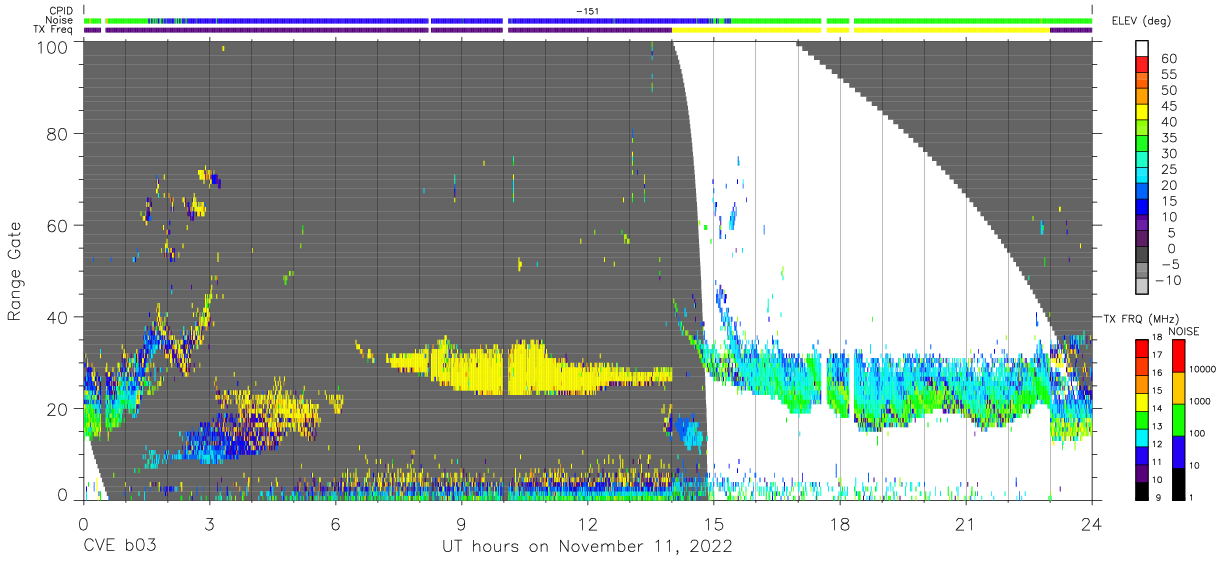The image size is (1228, 567).
Task: Select the white top segment of the ELEV colorbar
Action: tap(1142, 49)
